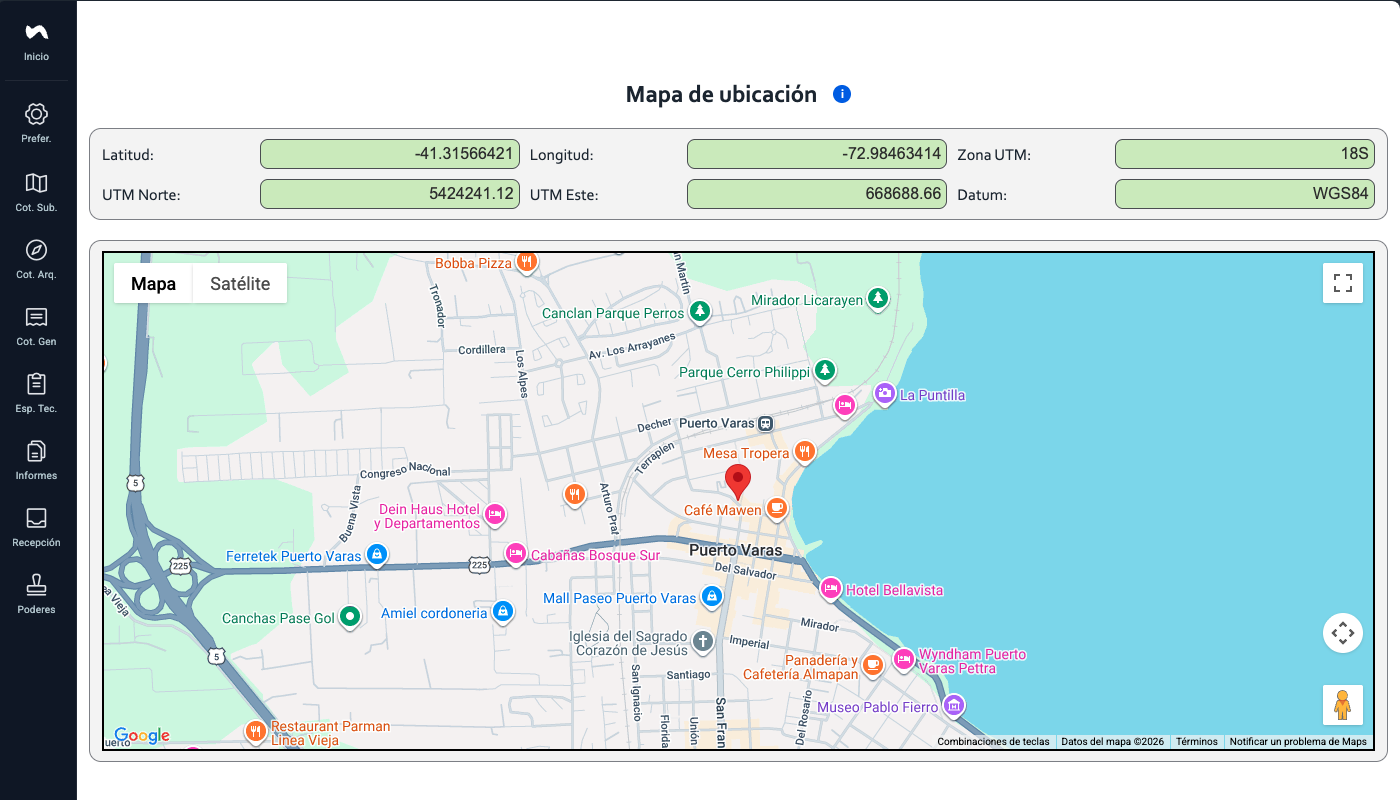1400x800 pixels.
Task: Click Panadería y Cafetería Almapan marker
Action: [873, 666]
